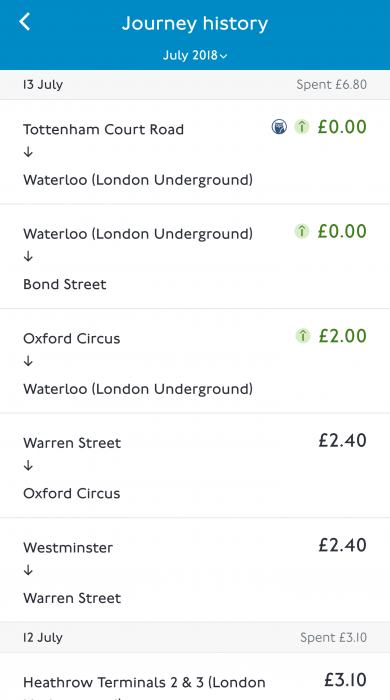Open Tottenham Court Road to Waterloo journey

coord(195,152)
